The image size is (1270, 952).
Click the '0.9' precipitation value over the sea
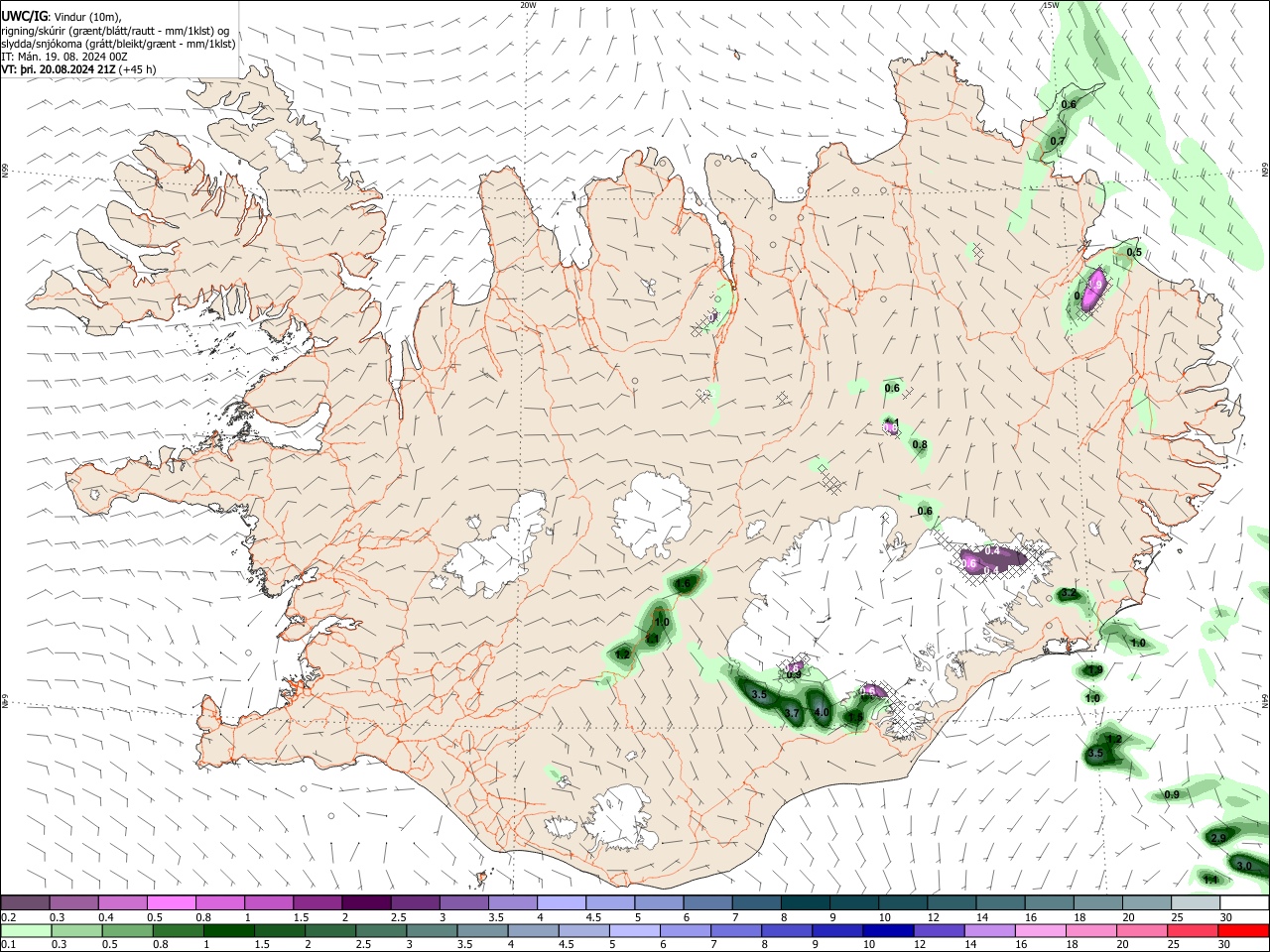pyautogui.click(x=1172, y=795)
